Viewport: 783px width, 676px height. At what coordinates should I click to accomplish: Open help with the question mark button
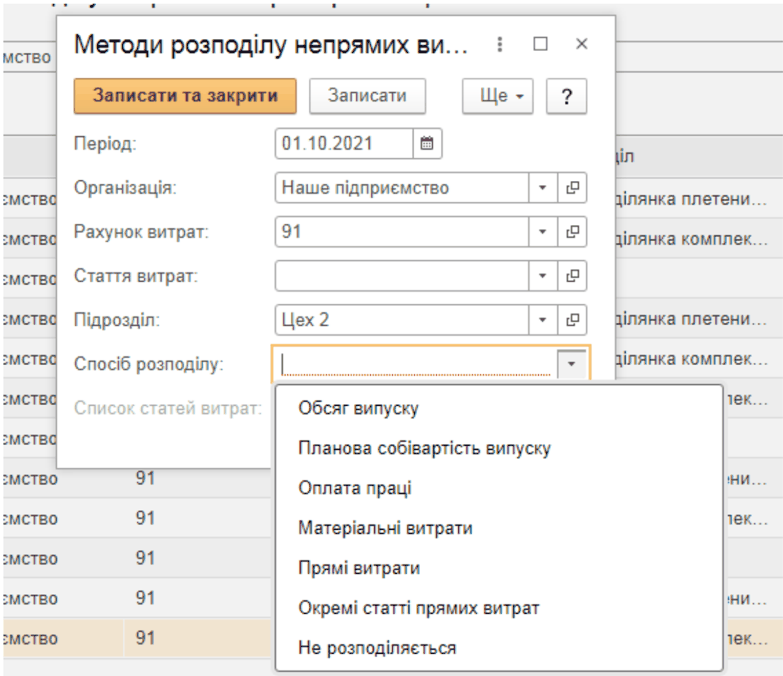click(566, 97)
